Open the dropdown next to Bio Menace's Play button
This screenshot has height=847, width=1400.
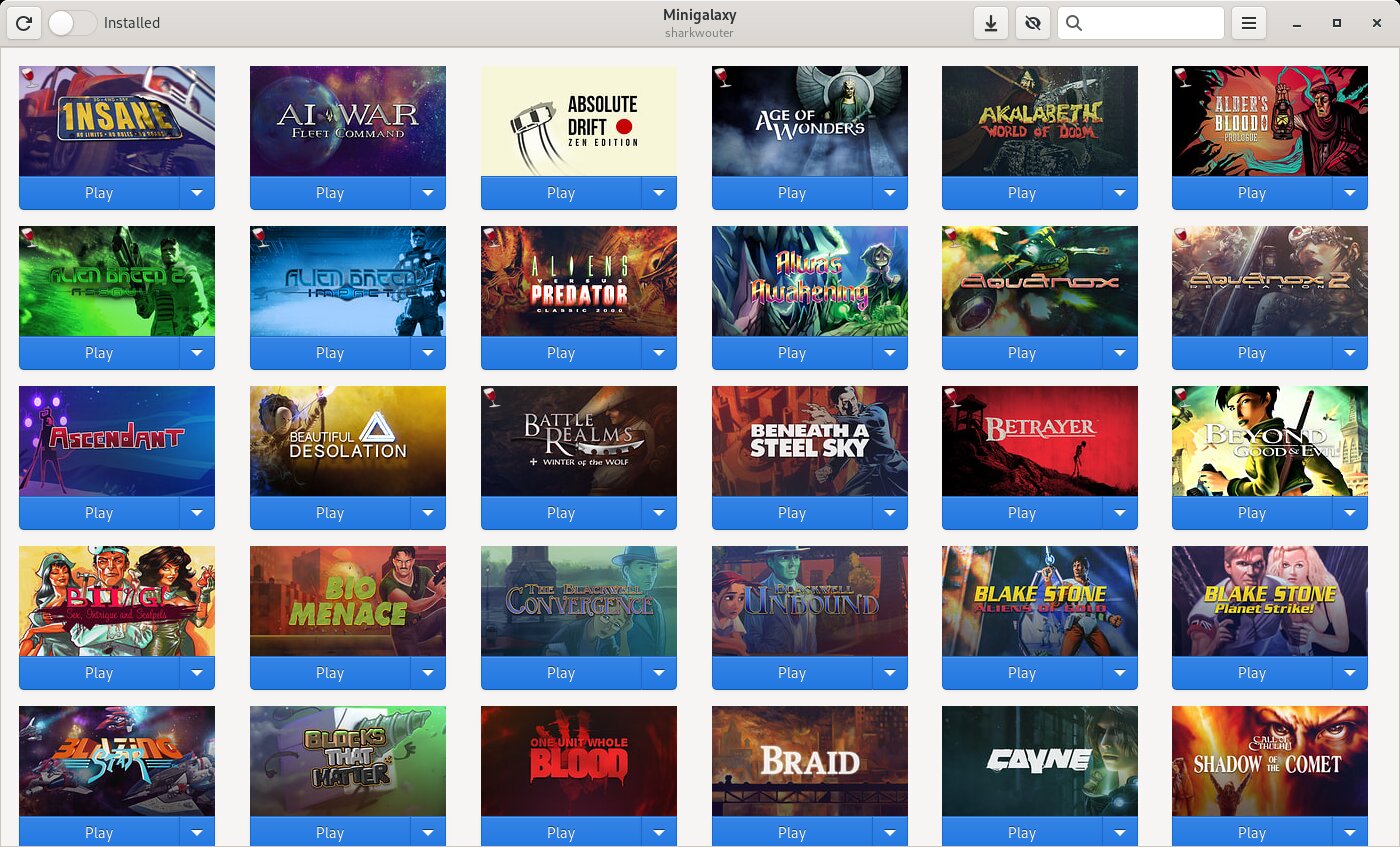tap(428, 672)
